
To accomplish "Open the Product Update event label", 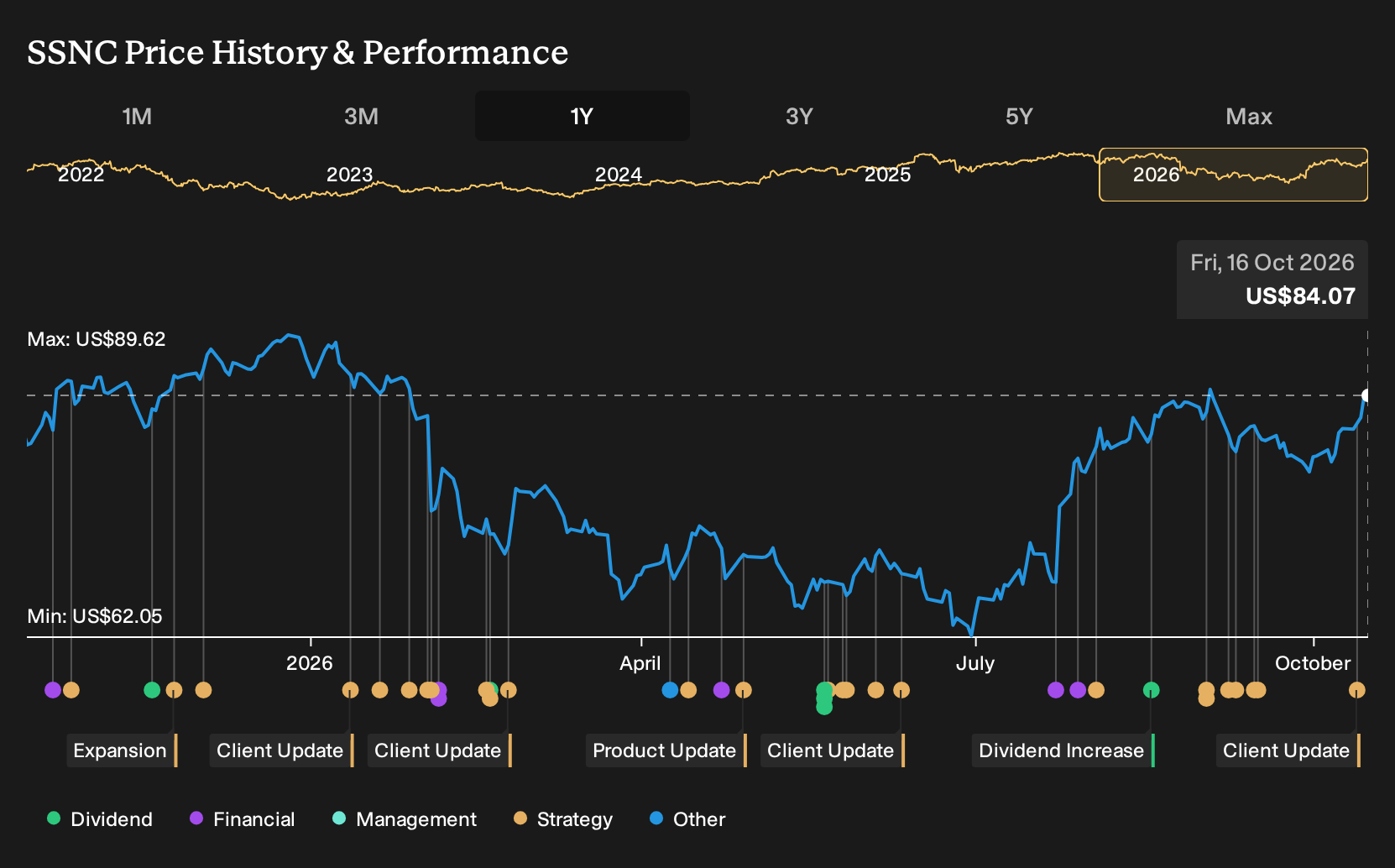I will 666,750.
